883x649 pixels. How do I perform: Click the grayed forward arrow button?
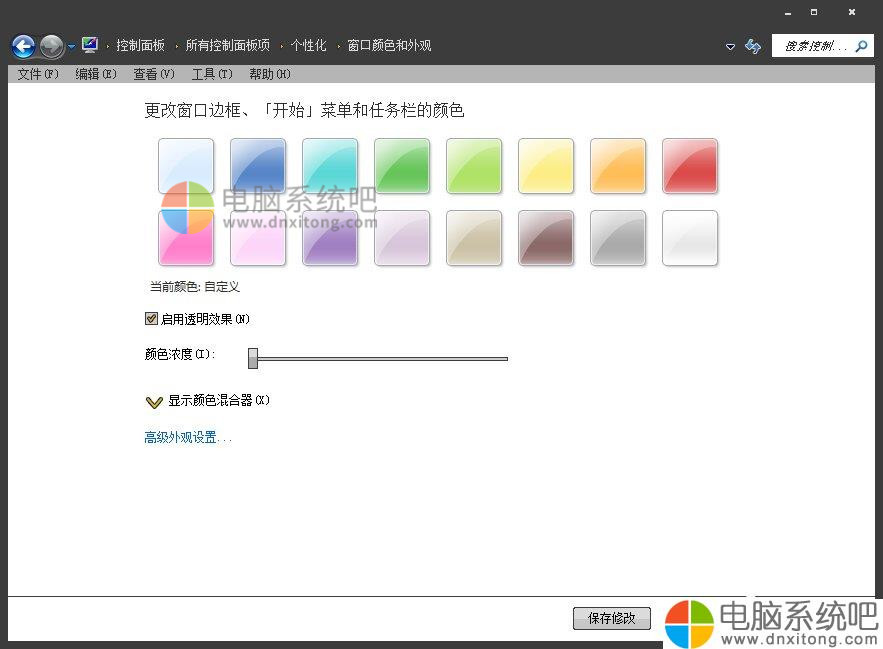(x=52, y=46)
